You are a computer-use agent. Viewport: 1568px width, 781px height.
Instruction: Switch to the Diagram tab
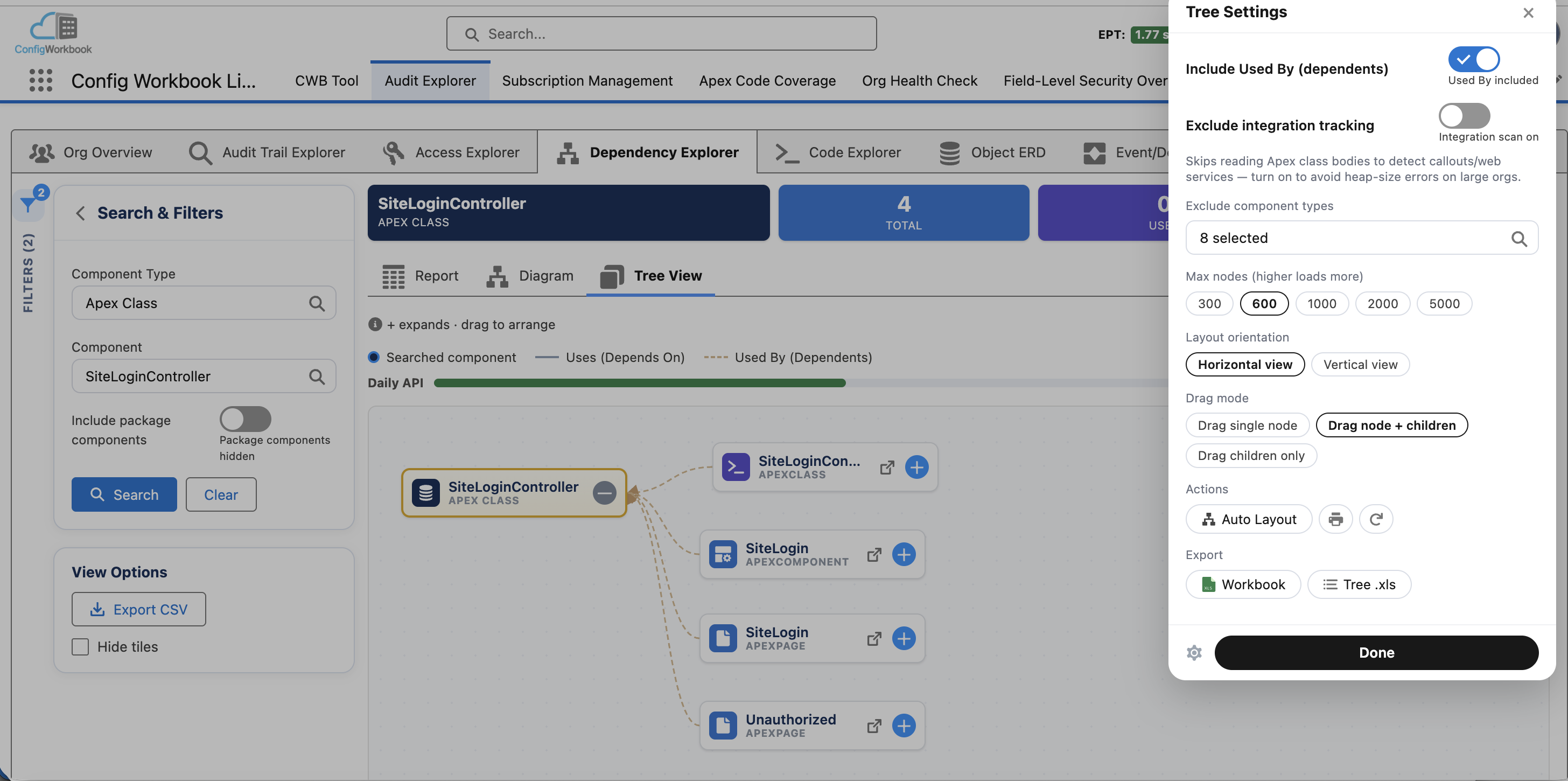click(x=529, y=276)
